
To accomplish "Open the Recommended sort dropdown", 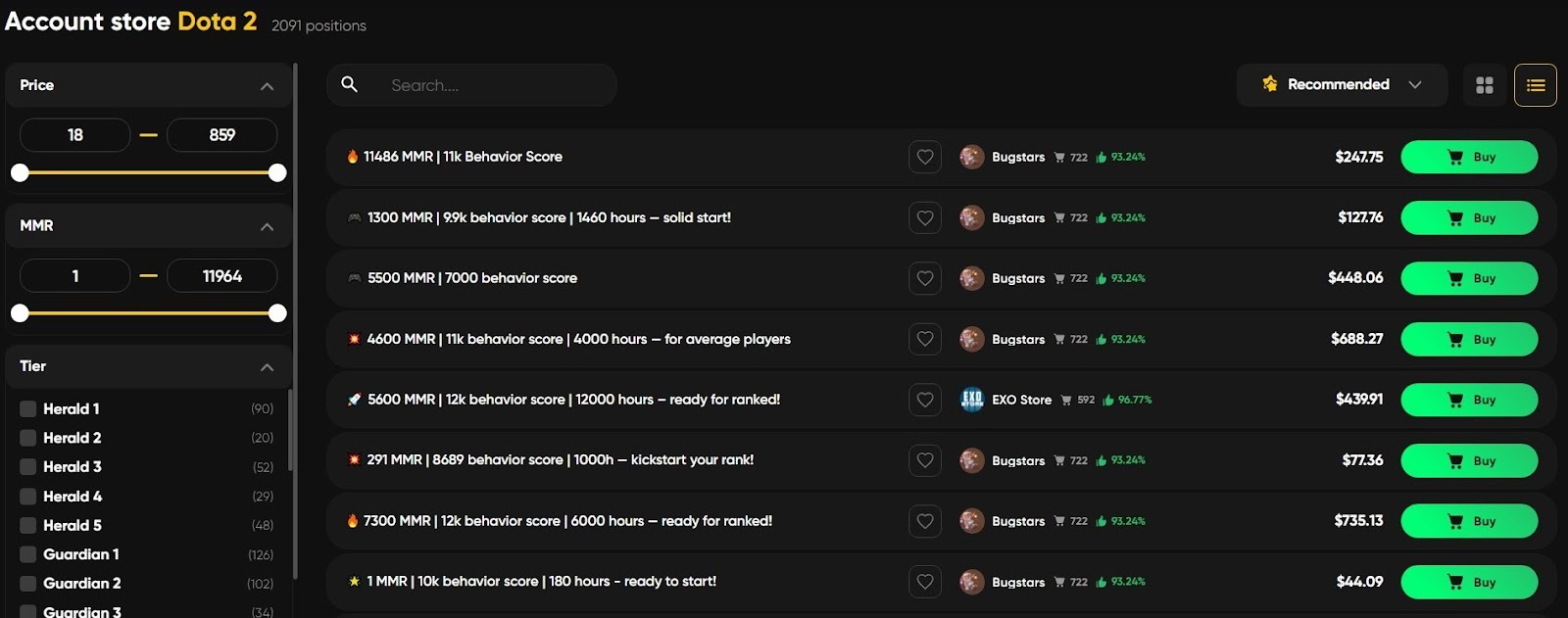I will tap(1341, 85).
